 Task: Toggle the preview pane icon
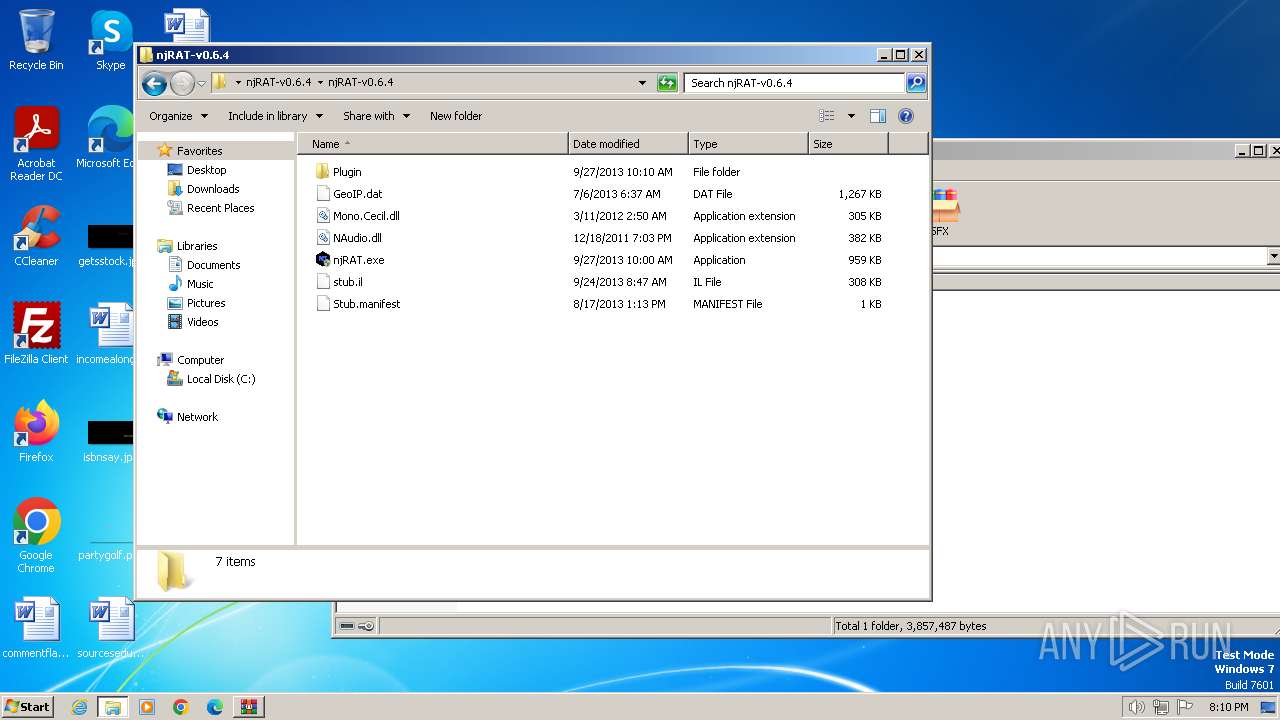point(878,116)
